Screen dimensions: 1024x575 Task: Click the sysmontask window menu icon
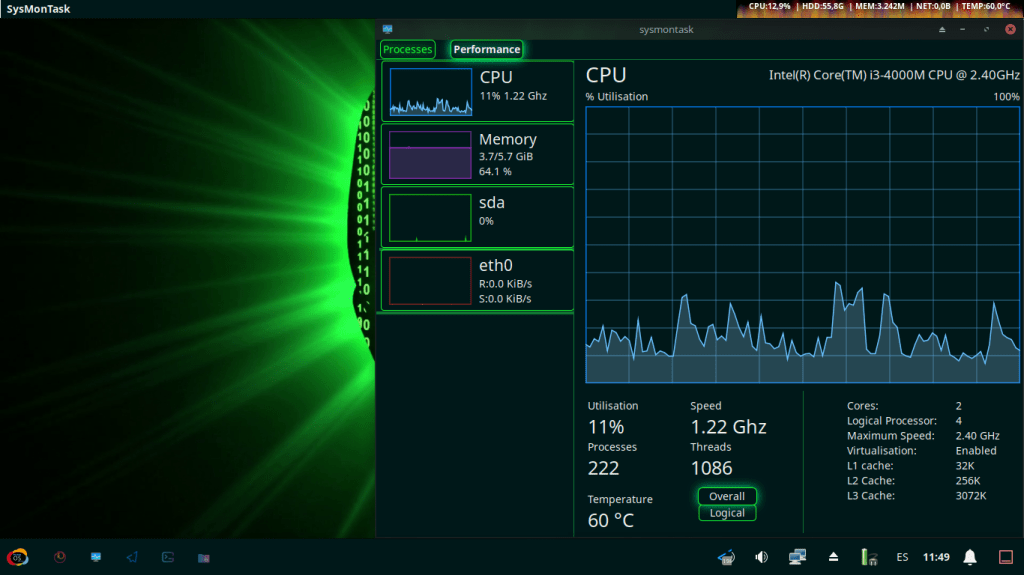tap(387, 30)
